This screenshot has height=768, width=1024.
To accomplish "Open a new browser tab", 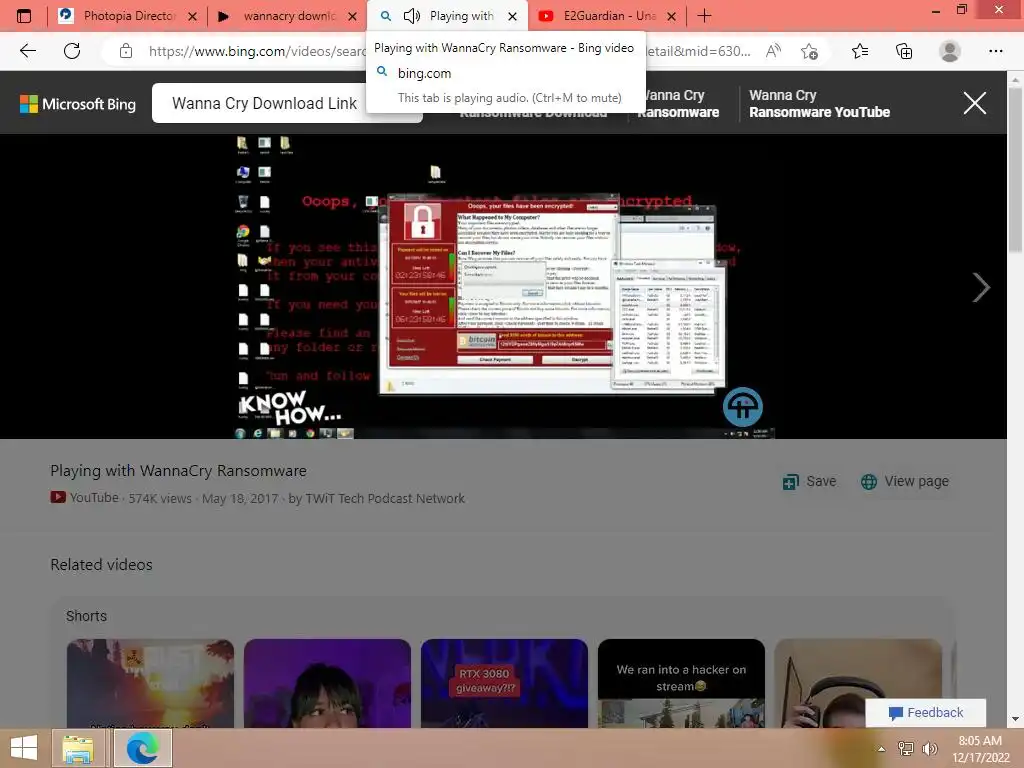I will pos(704,16).
